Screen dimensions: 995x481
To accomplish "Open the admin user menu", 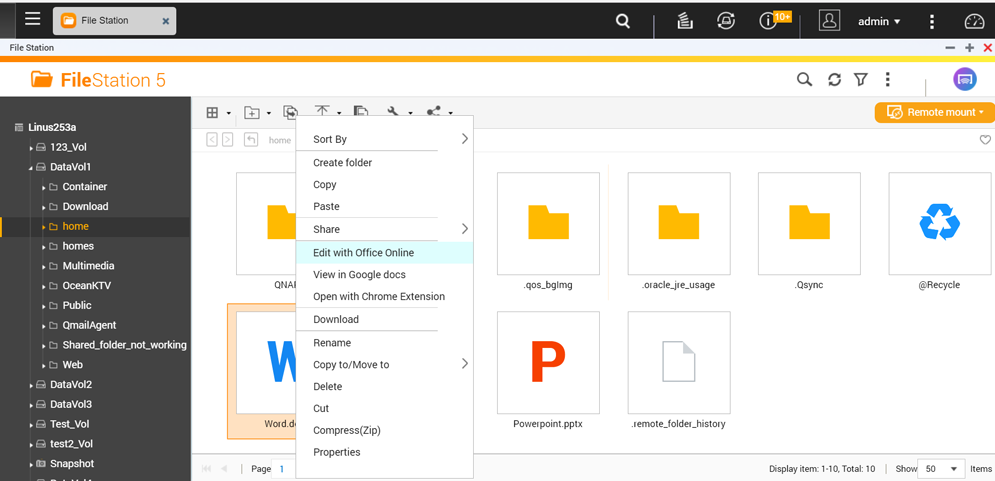I will [x=879, y=21].
